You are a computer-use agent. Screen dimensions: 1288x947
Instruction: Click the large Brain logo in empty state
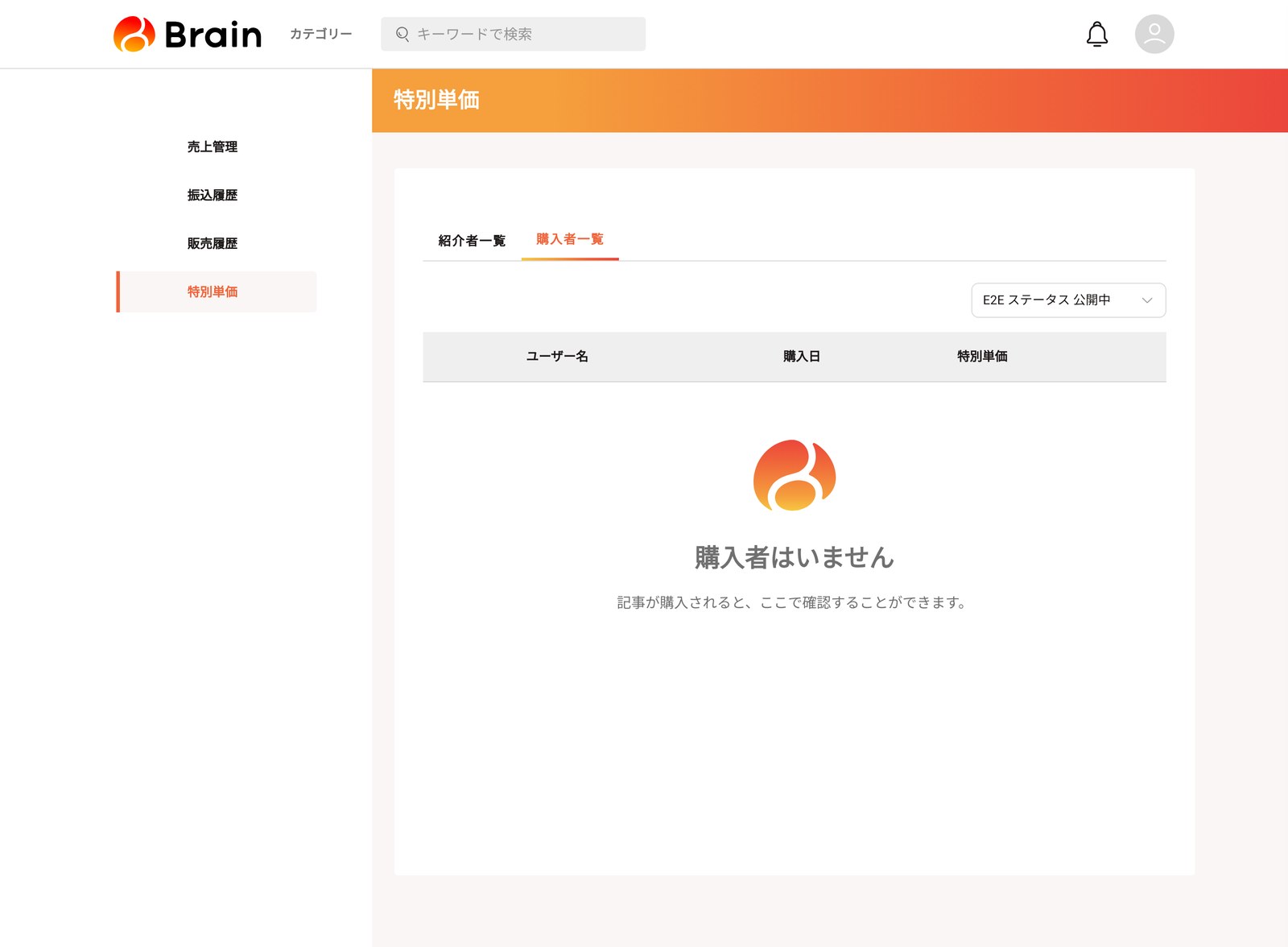tap(795, 475)
